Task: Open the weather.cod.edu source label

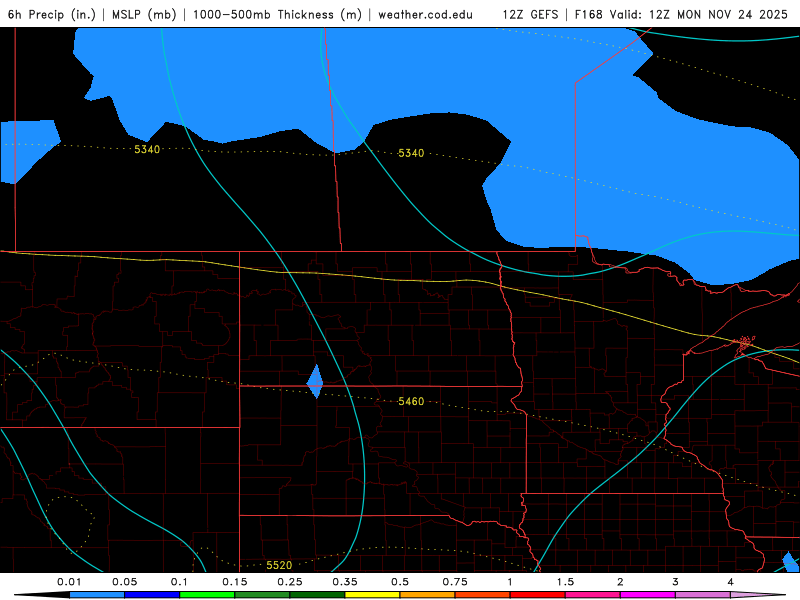Action: click(425, 14)
